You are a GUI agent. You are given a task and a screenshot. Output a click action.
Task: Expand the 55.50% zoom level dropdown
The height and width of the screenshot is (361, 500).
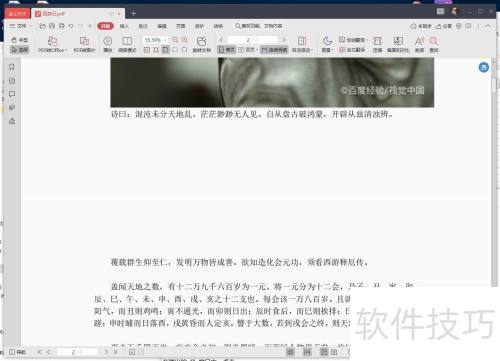coord(165,40)
